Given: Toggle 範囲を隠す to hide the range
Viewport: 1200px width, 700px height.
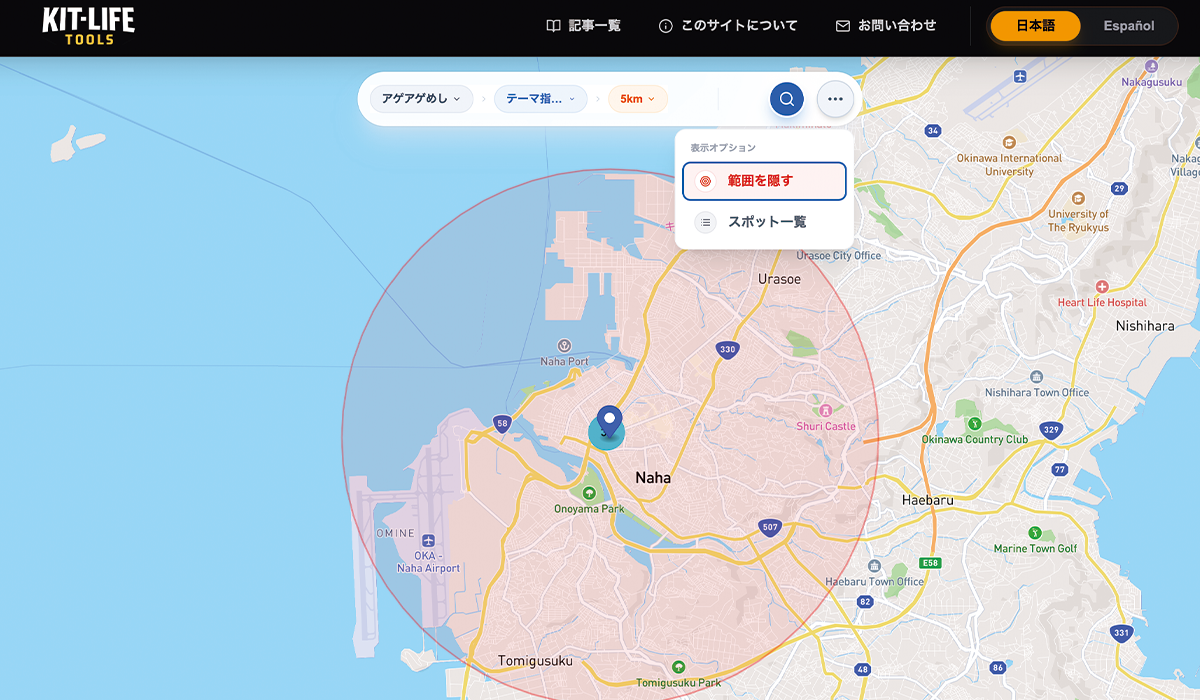Looking at the screenshot, I should 764,181.
